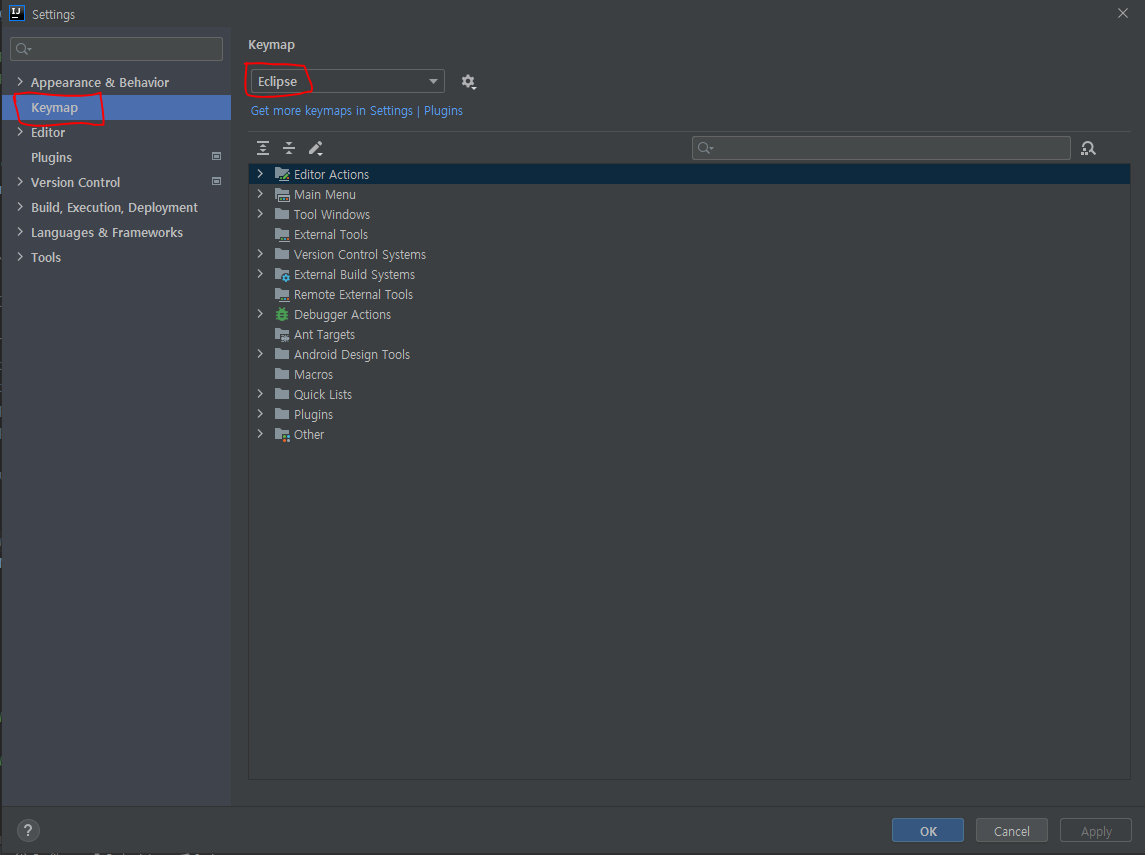Click the project-level icon beside Version Control
This screenshot has width=1145, height=855.
click(x=216, y=181)
